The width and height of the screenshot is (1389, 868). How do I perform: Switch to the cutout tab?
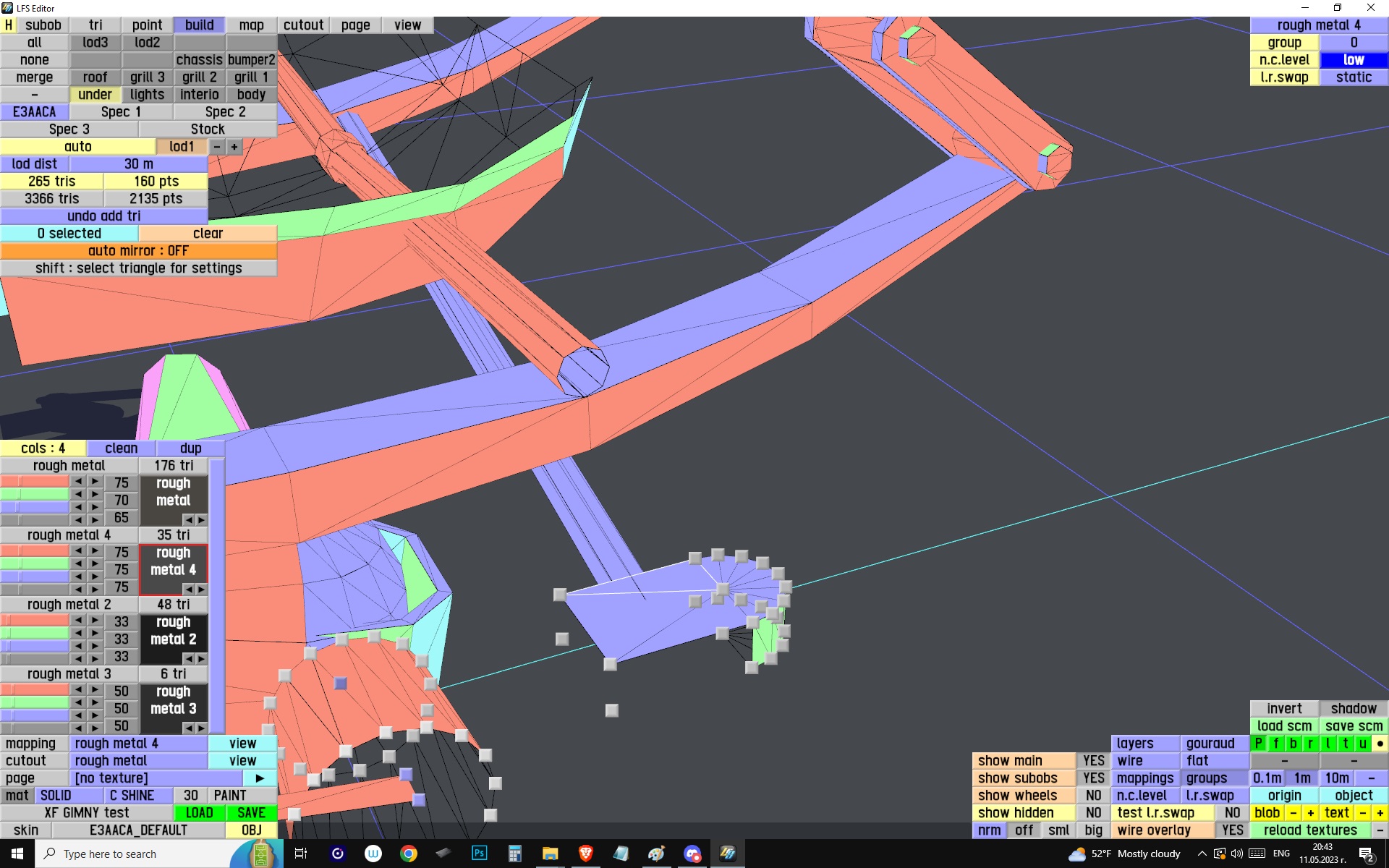tap(303, 25)
